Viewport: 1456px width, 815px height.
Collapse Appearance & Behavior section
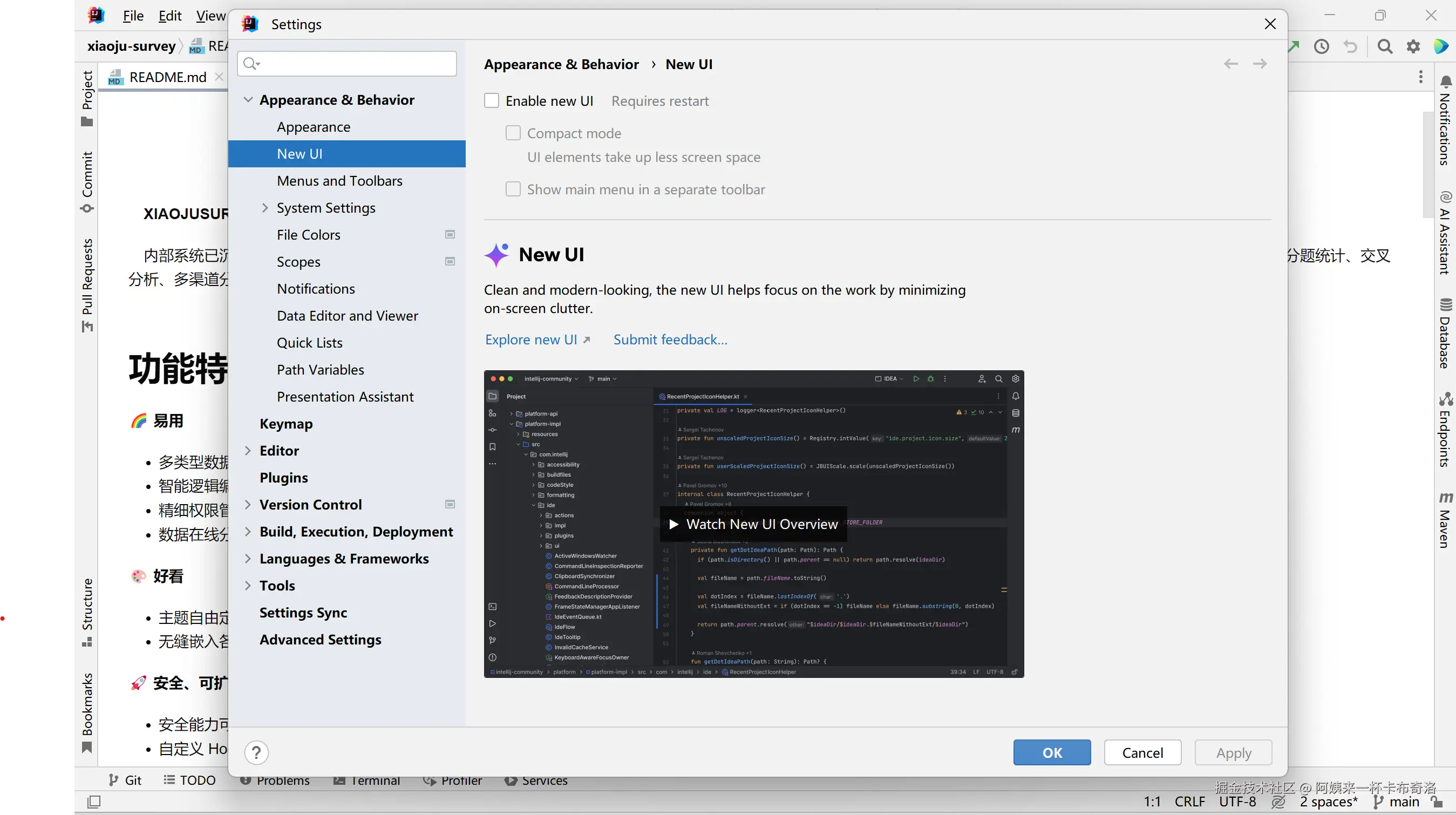pyautogui.click(x=248, y=99)
